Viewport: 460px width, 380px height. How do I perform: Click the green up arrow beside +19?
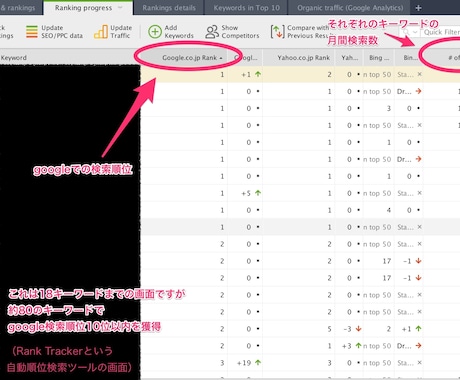[x=258, y=362]
